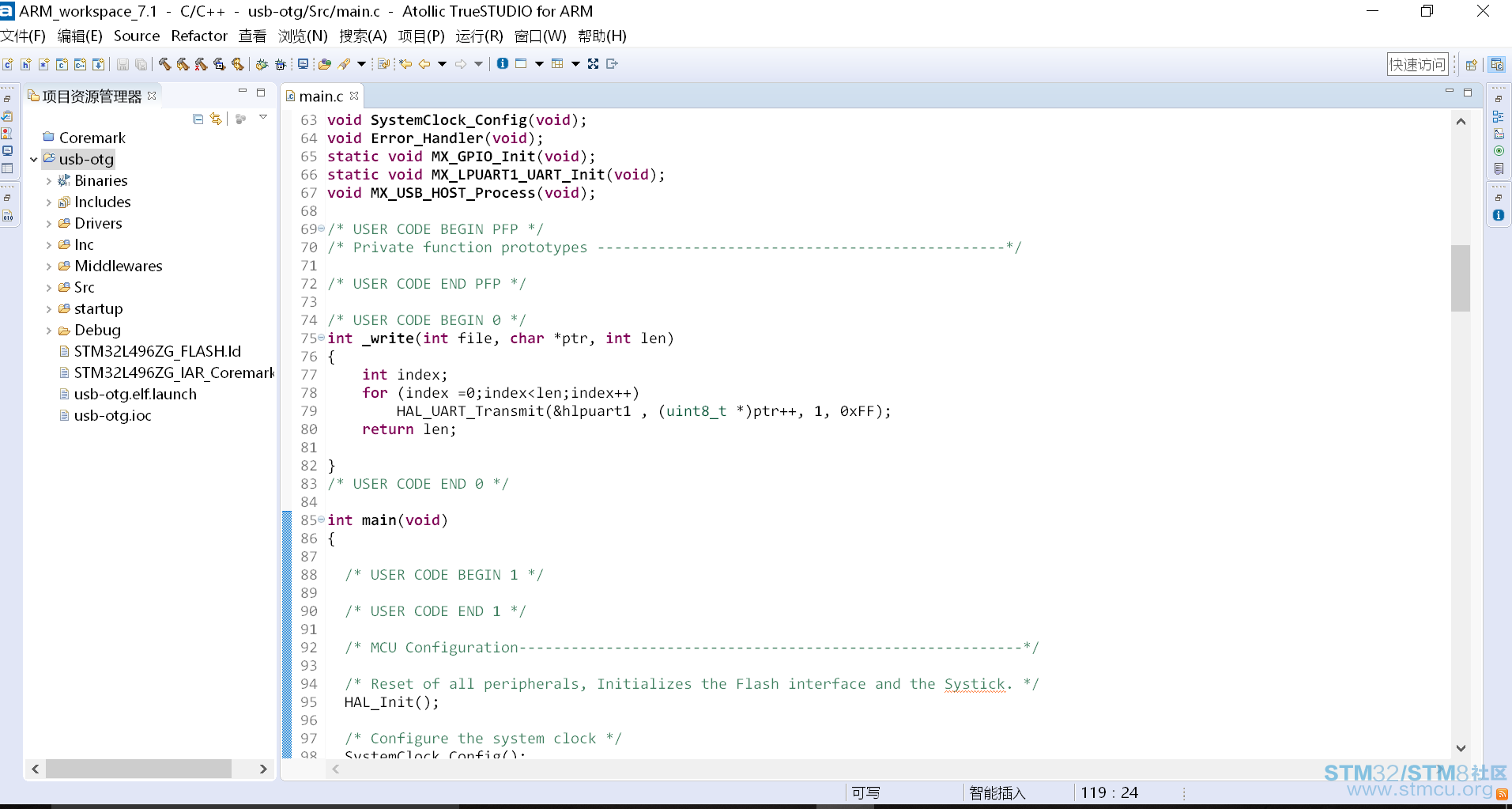
Task: Close the 项目资源管理器 view tab
Action: [x=152, y=96]
